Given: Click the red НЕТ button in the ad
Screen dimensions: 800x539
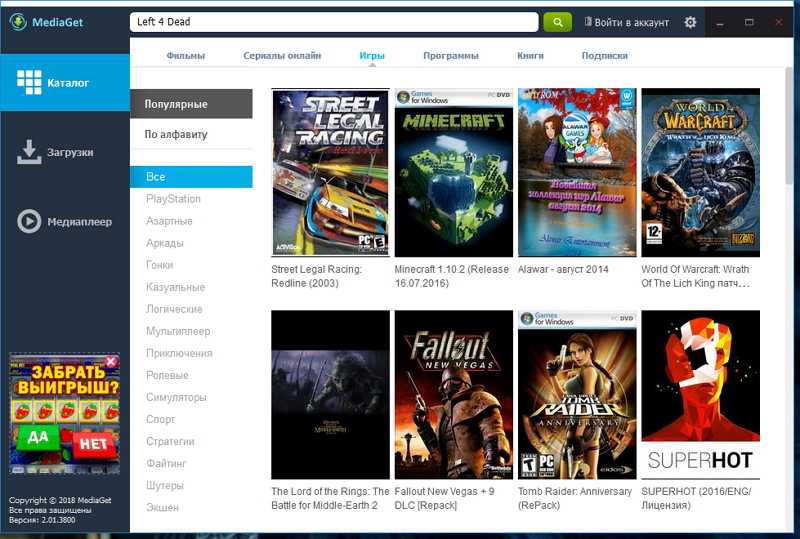Looking at the screenshot, I should point(93,444).
